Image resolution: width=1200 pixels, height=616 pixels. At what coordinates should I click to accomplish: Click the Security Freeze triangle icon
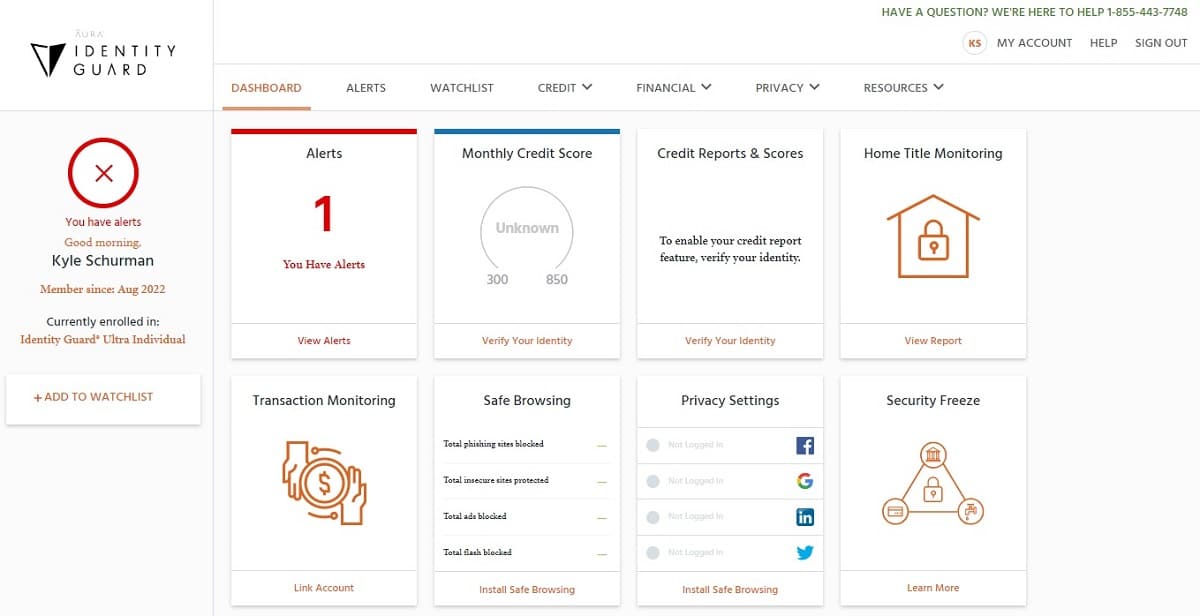[933, 484]
